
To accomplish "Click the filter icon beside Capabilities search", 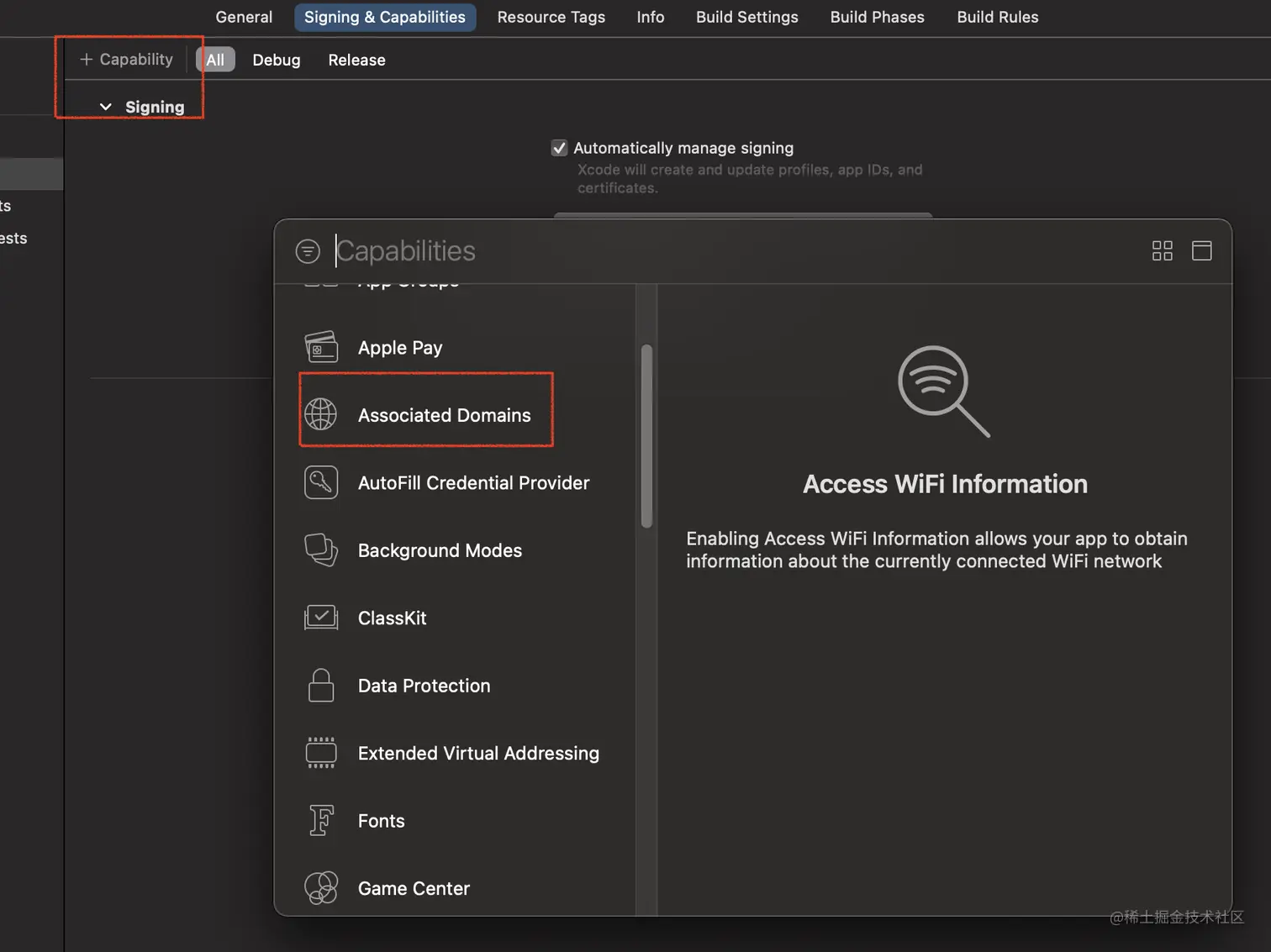I will [308, 250].
